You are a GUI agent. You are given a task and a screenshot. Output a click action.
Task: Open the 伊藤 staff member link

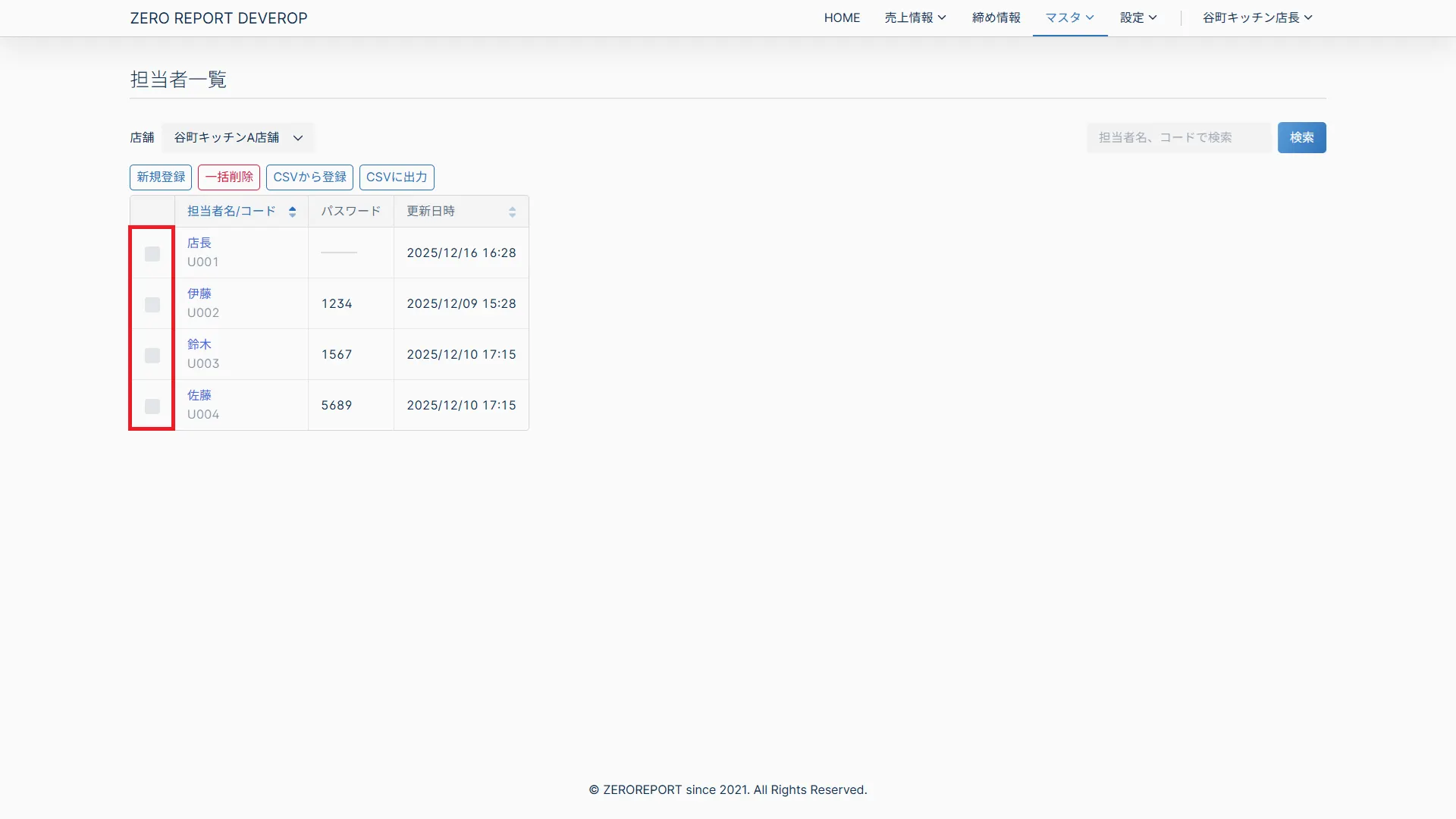tap(199, 293)
